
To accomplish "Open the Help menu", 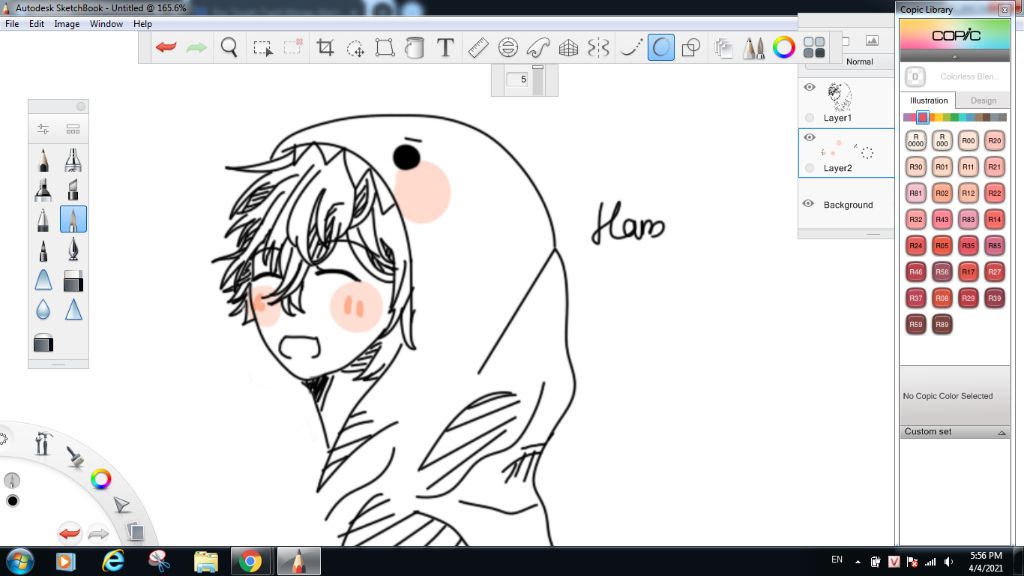I will [142, 24].
